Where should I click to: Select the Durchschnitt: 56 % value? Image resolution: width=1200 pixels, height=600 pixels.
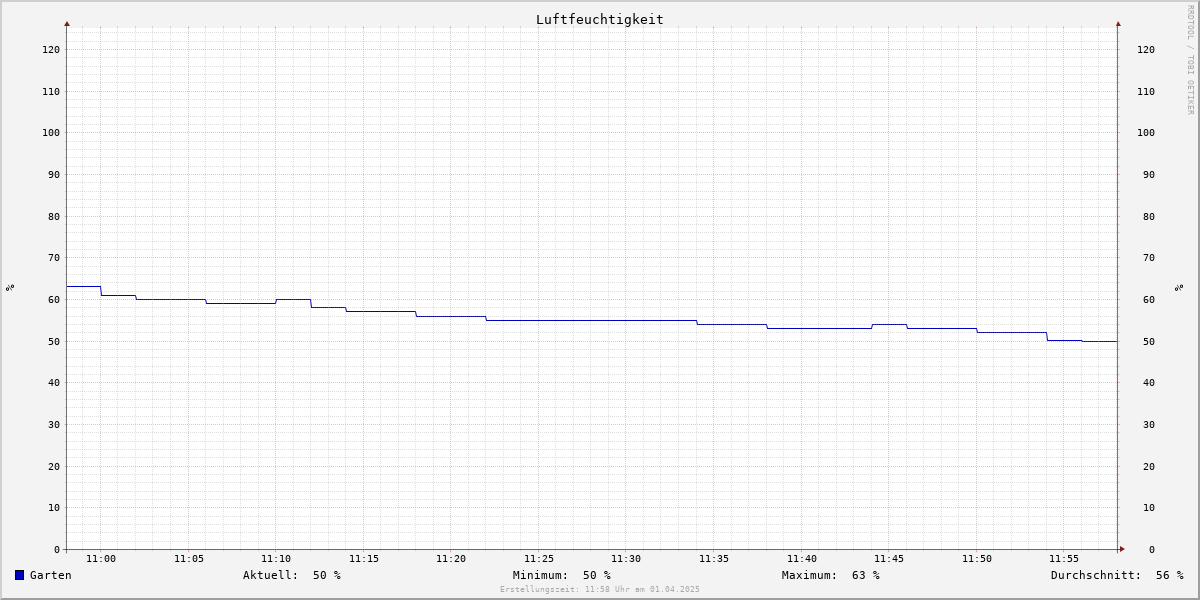click(1117, 575)
